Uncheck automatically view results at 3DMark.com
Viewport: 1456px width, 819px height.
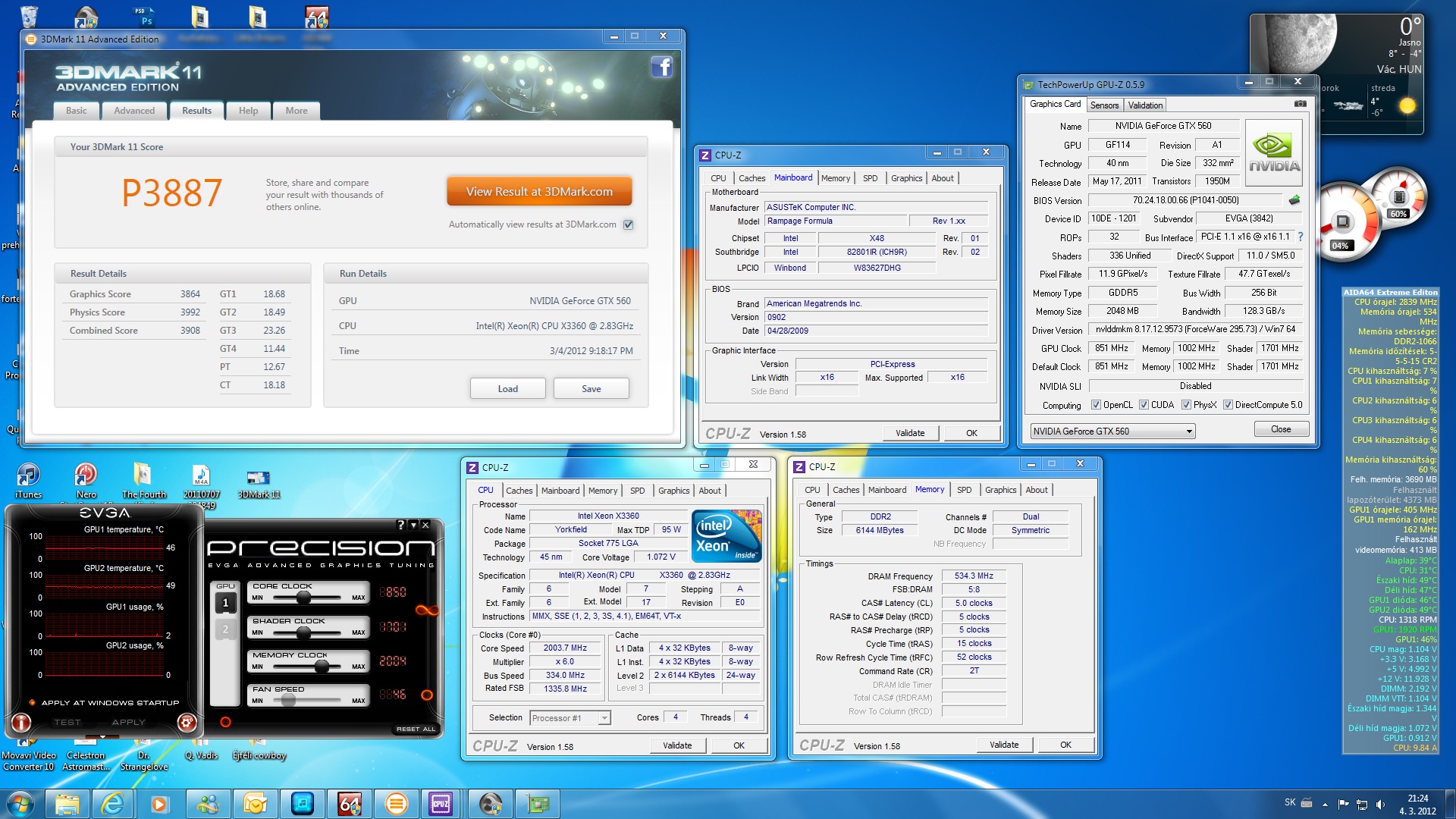pos(628,224)
